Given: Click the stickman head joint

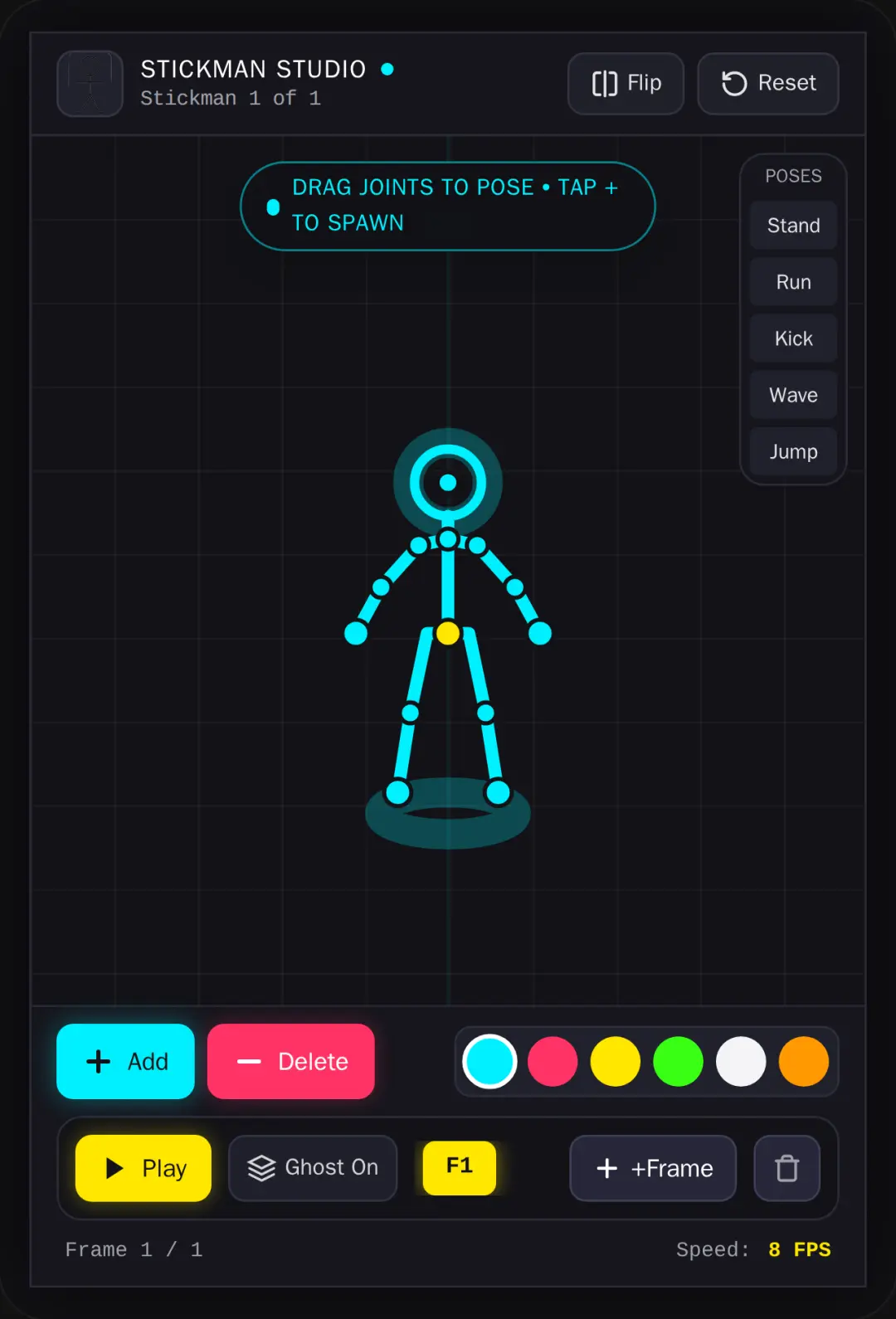Looking at the screenshot, I should click(x=448, y=483).
